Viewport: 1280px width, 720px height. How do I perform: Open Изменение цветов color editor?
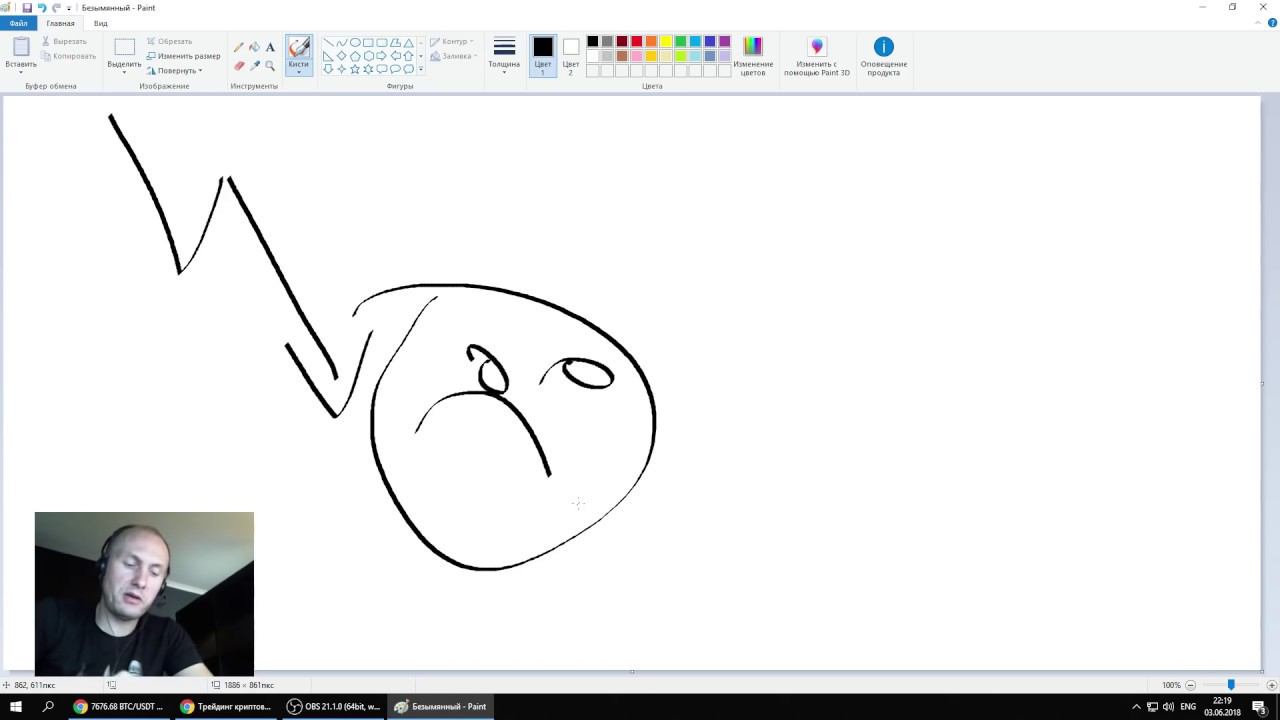tap(753, 55)
